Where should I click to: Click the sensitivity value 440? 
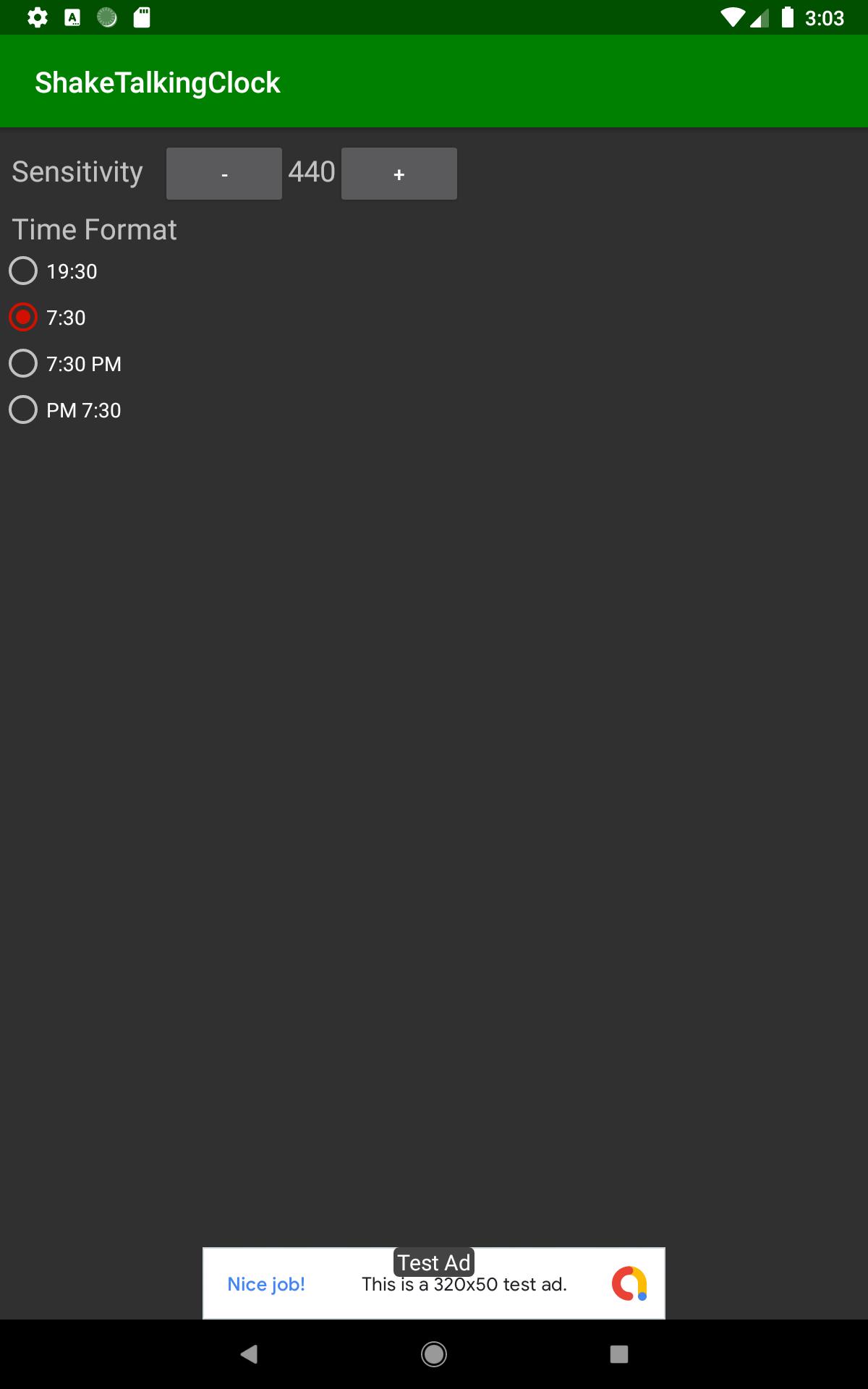(312, 172)
